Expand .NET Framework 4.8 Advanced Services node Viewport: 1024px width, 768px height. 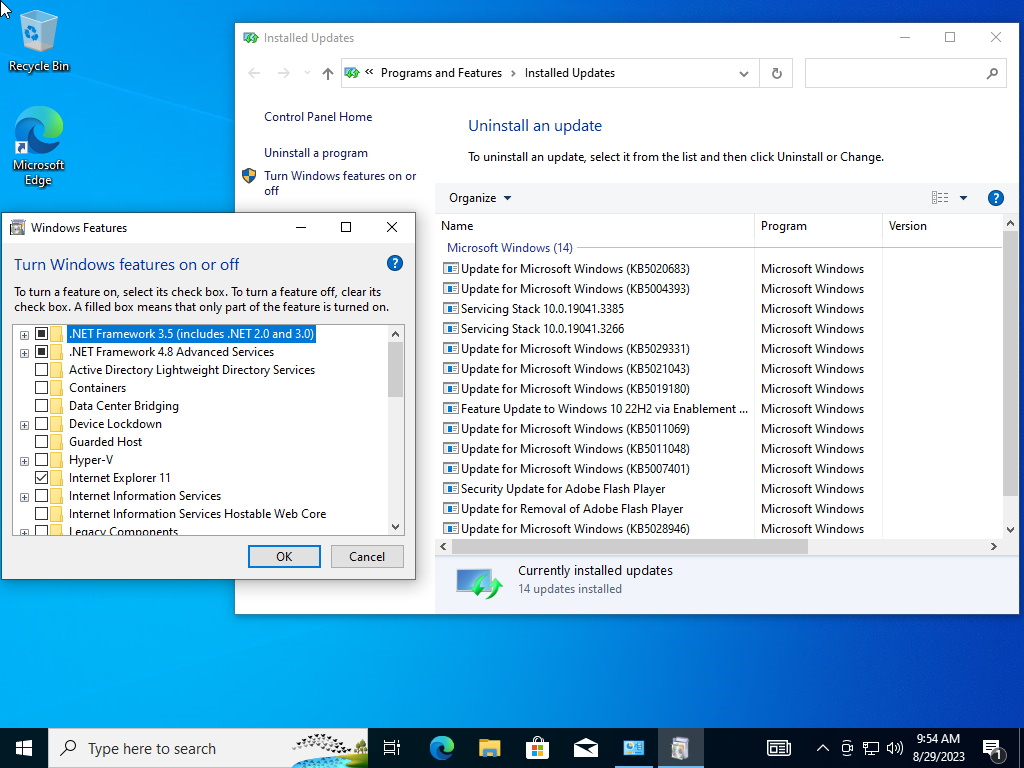point(24,353)
